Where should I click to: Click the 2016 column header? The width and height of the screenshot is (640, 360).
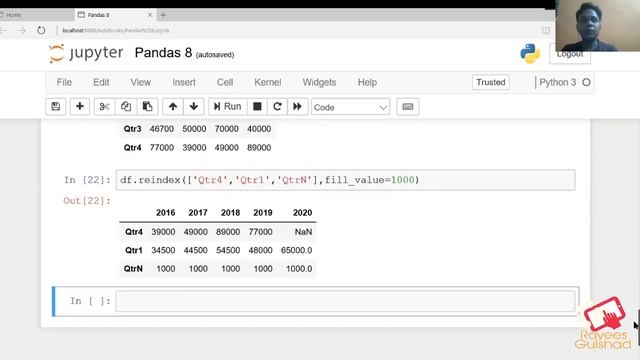tap(165, 213)
